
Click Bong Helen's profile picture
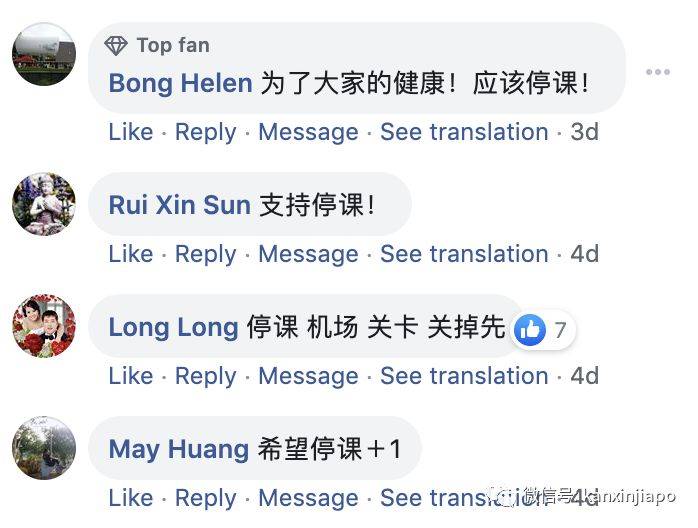click(43, 55)
